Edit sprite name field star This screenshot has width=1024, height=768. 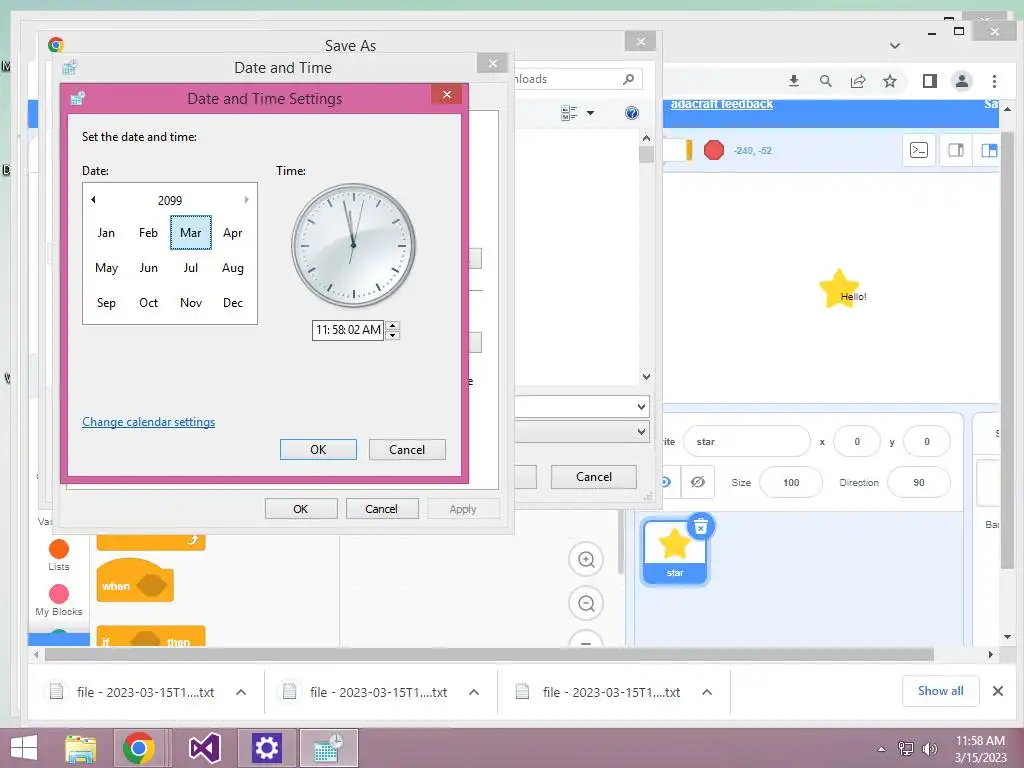tap(746, 441)
